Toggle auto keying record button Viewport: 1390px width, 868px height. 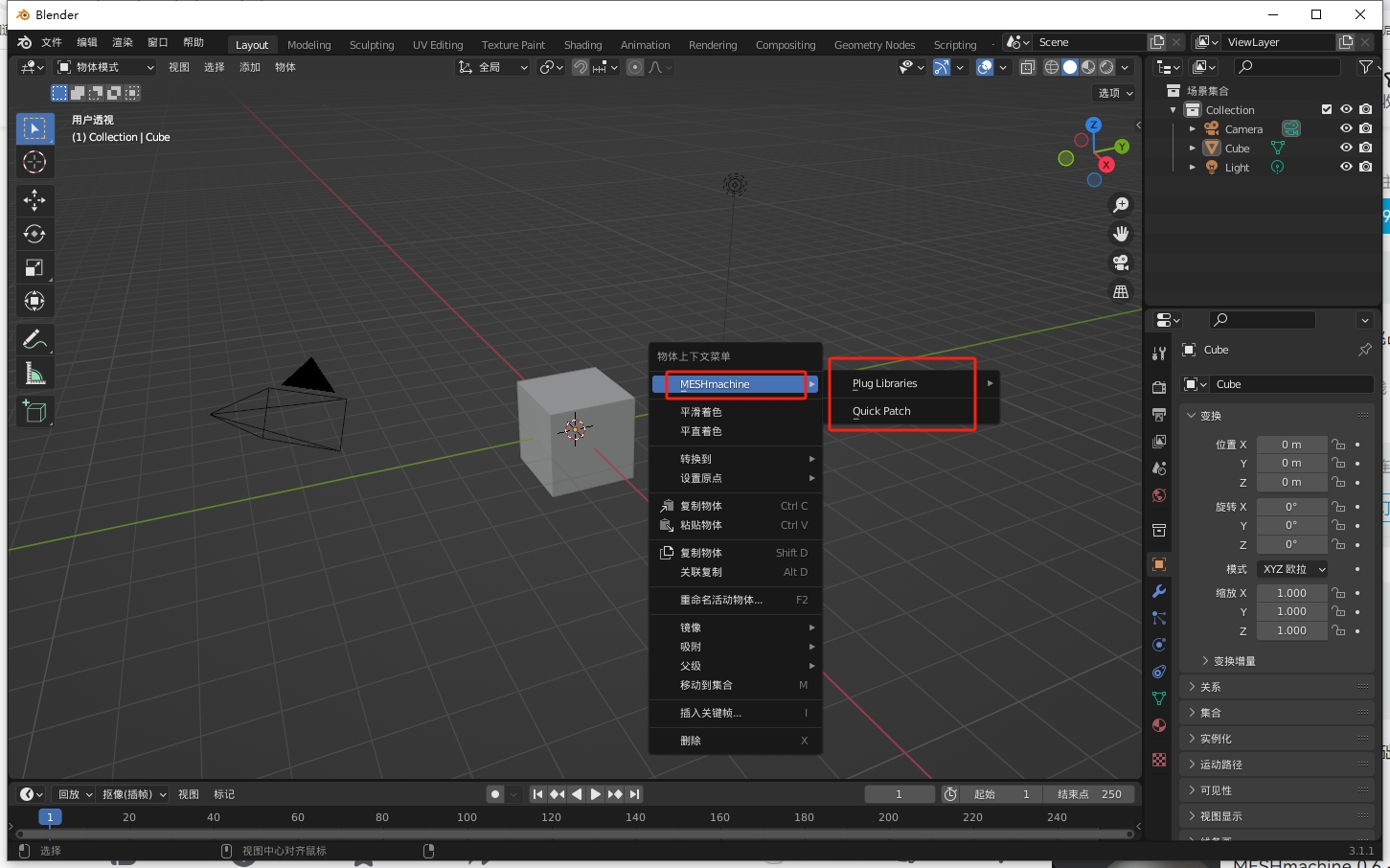coord(495,794)
